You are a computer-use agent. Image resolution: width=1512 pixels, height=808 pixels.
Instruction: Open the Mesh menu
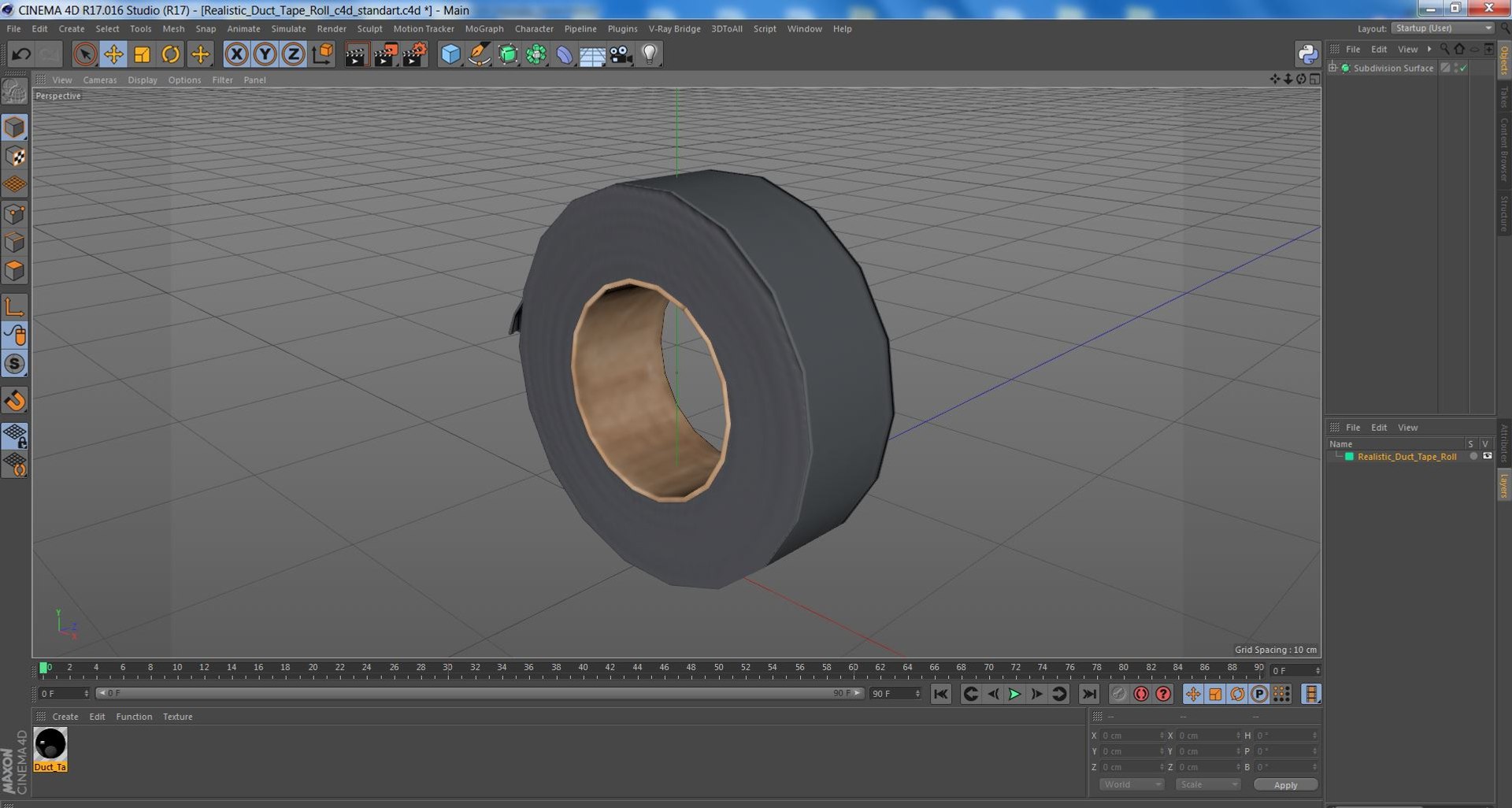point(173,28)
